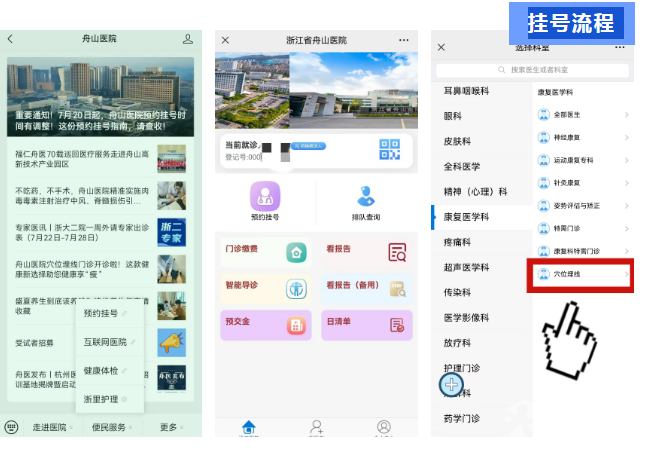Select 耳鼻咽喉科 department

tap(481, 91)
